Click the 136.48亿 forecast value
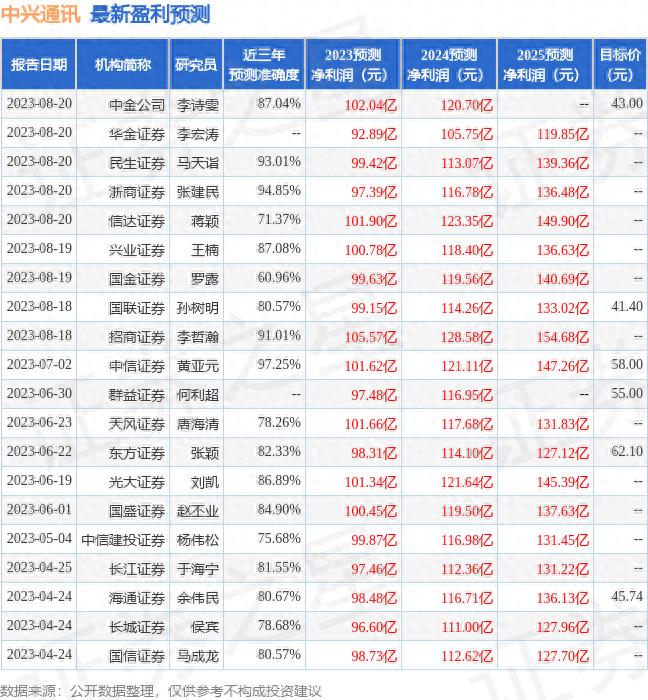 (x=563, y=192)
